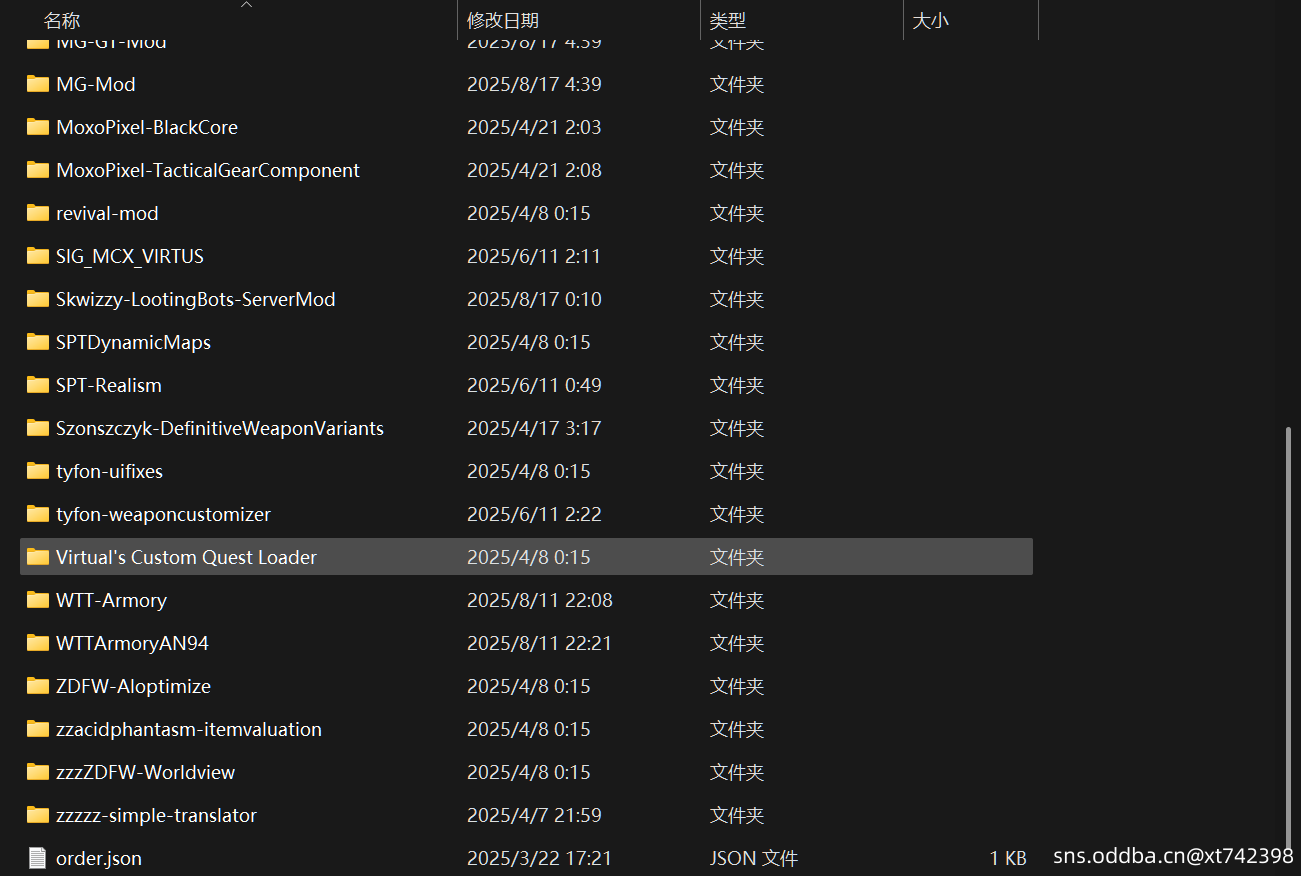Click the WTTArmoryAN94 folder icon
This screenshot has height=876, width=1301.
pyautogui.click(x=38, y=643)
